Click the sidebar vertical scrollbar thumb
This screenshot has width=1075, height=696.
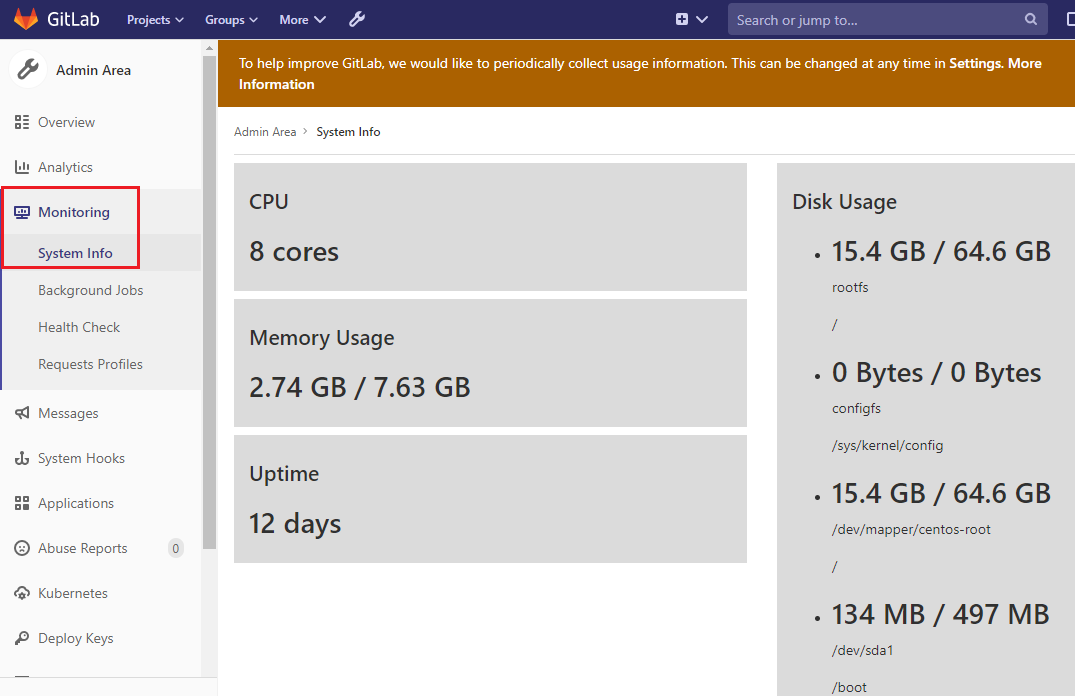209,302
